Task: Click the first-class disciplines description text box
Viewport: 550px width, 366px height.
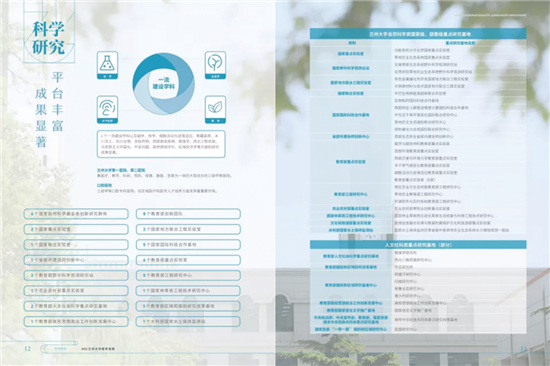Action: pos(161,144)
